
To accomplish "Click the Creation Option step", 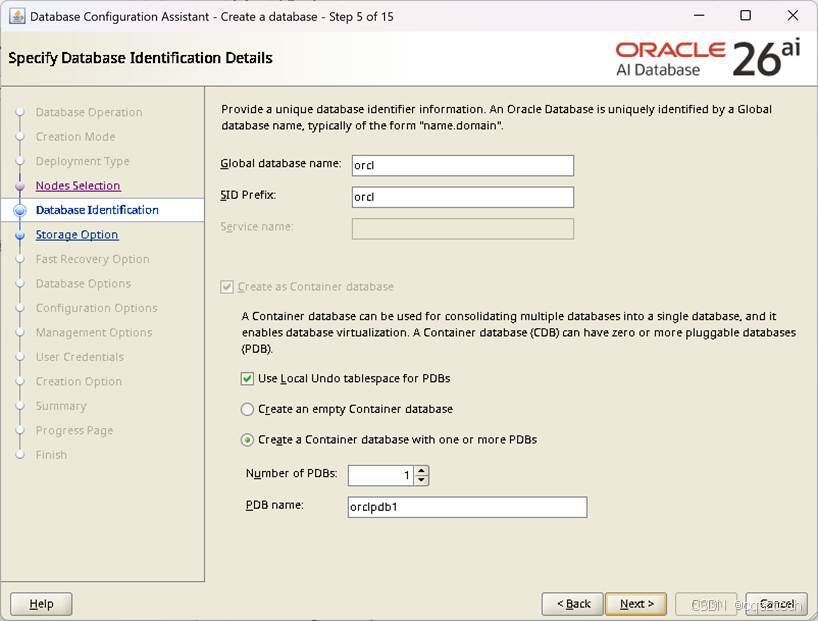I will click(79, 381).
